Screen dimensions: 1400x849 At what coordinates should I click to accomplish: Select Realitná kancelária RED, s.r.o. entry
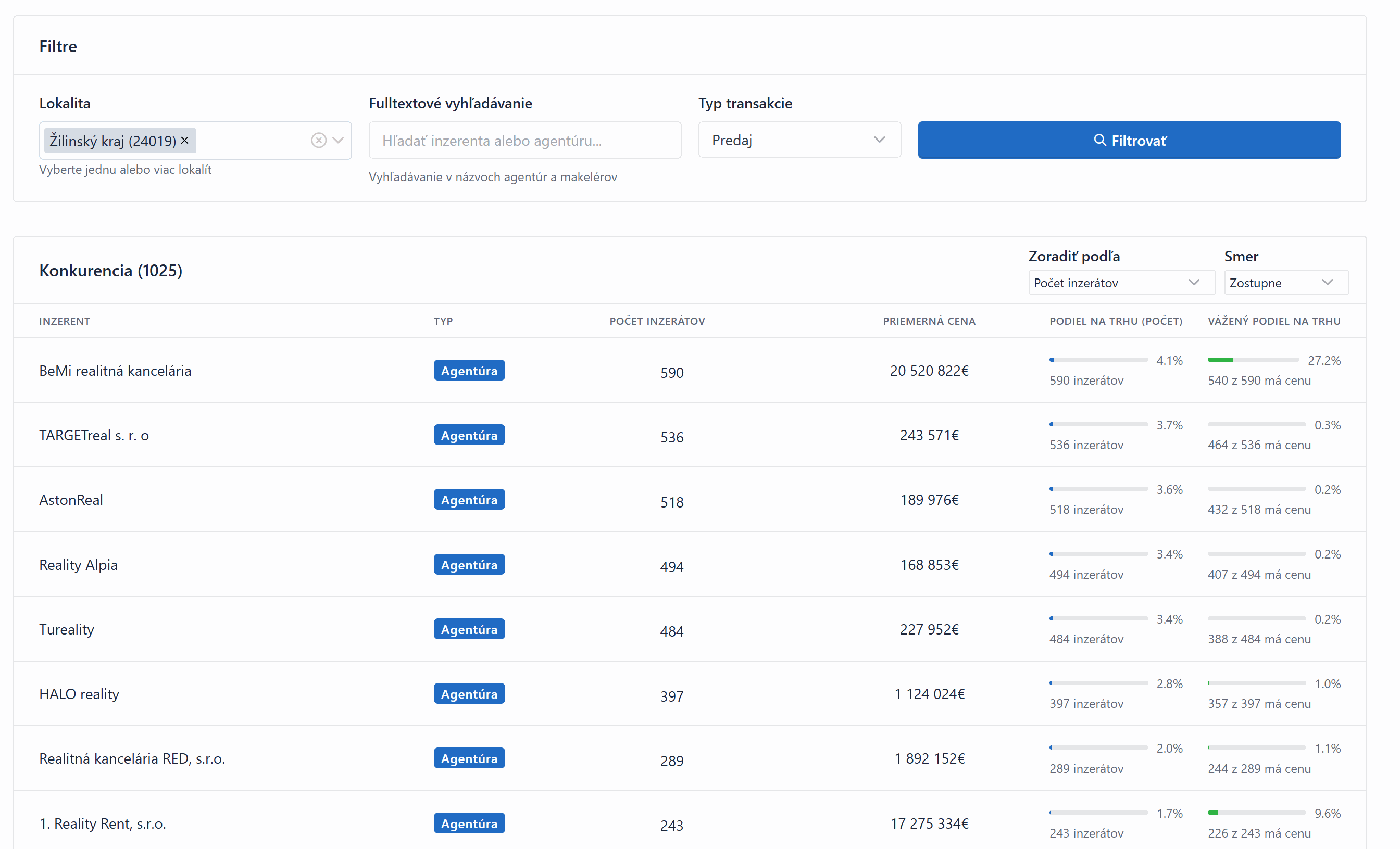[x=132, y=759]
